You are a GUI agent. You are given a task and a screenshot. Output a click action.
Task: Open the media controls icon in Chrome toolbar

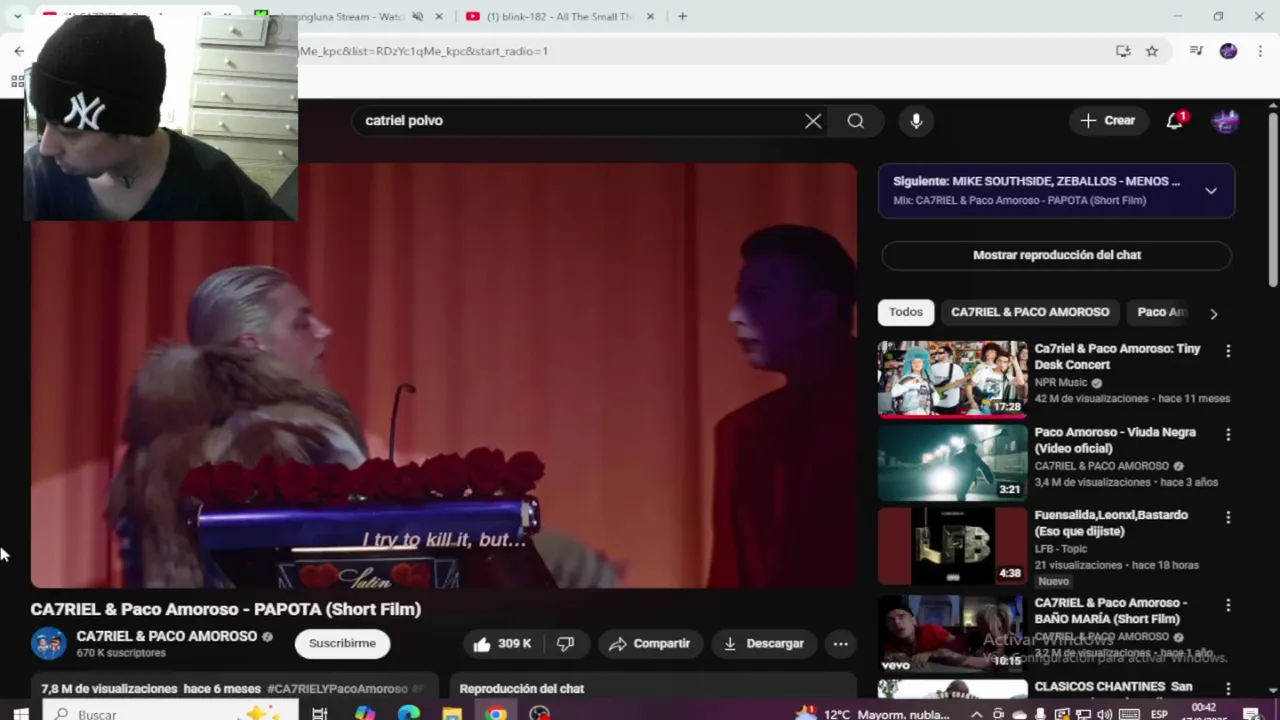[x=1196, y=51]
